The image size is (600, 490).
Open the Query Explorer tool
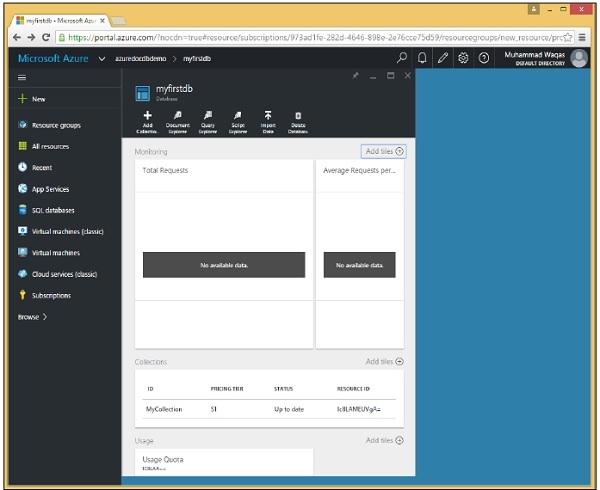tap(208, 120)
